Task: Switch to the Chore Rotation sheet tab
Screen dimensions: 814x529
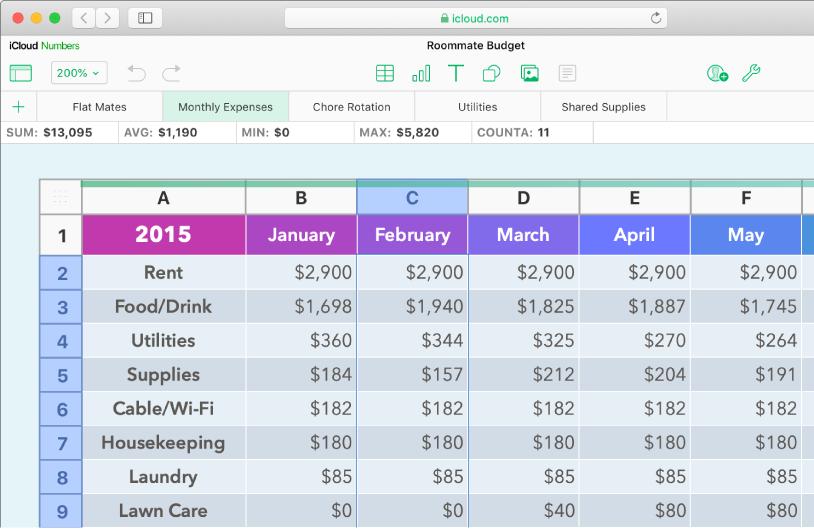Action: point(351,107)
